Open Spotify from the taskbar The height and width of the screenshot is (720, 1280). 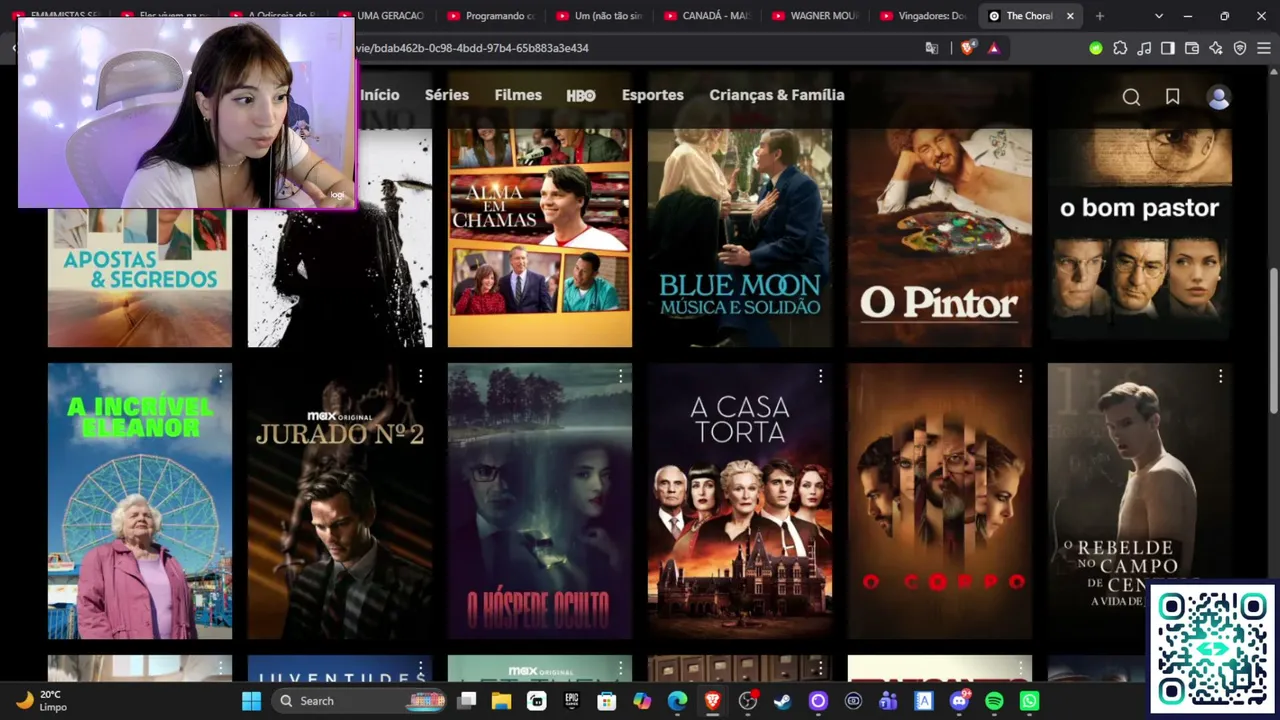point(994,701)
